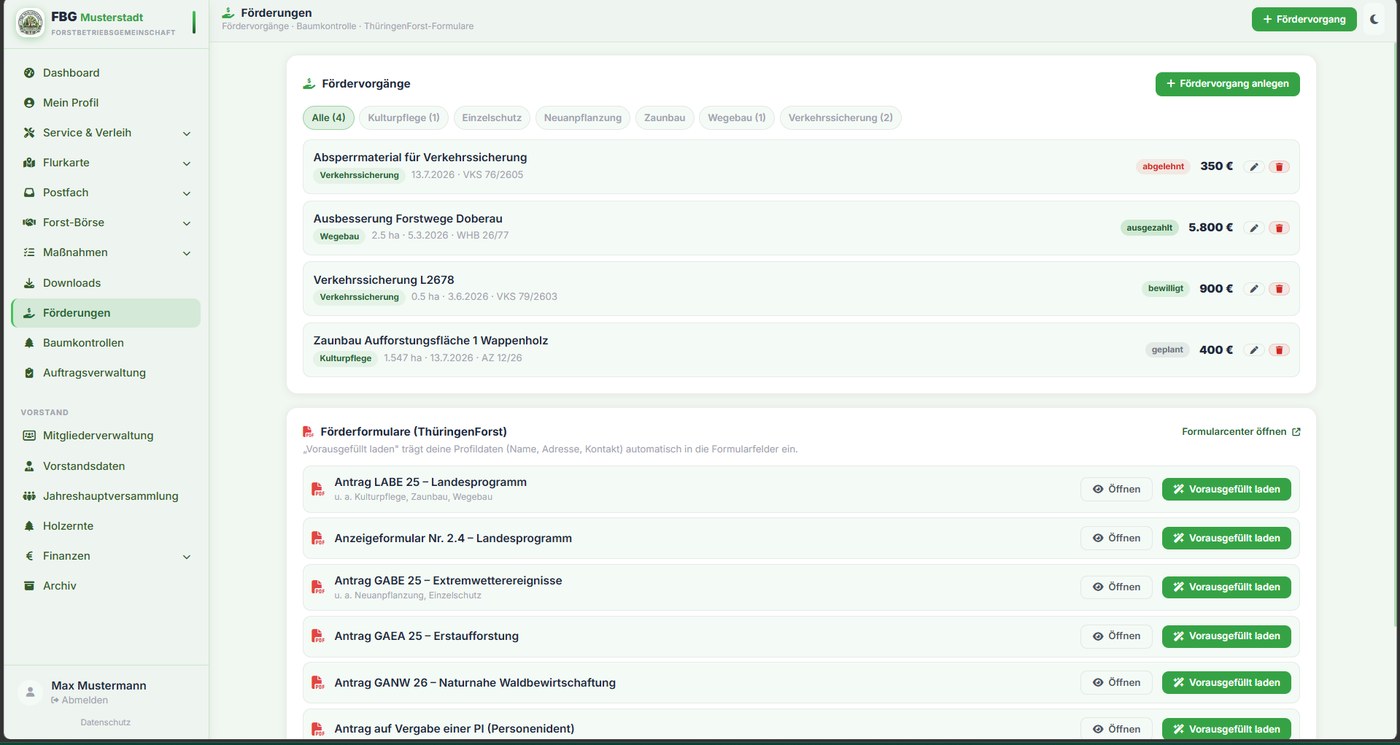Load Anzeigeformular Nr. 2.4 vorausgefüllt
This screenshot has width=1400, height=745.
click(x=1226, y=538)
